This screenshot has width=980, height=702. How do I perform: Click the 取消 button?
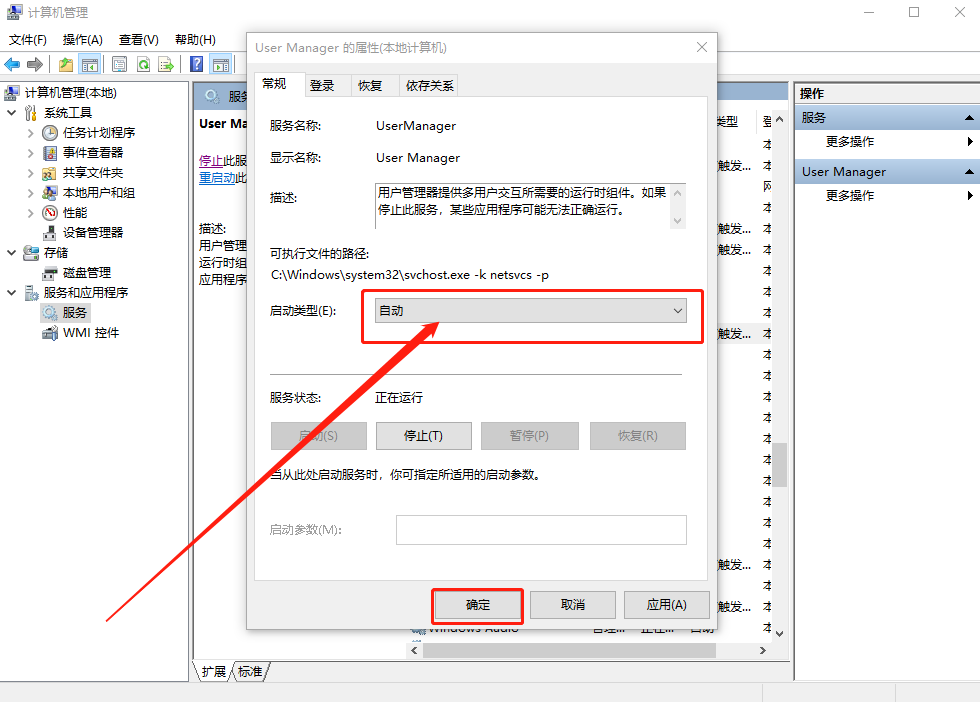coord(572,605)
